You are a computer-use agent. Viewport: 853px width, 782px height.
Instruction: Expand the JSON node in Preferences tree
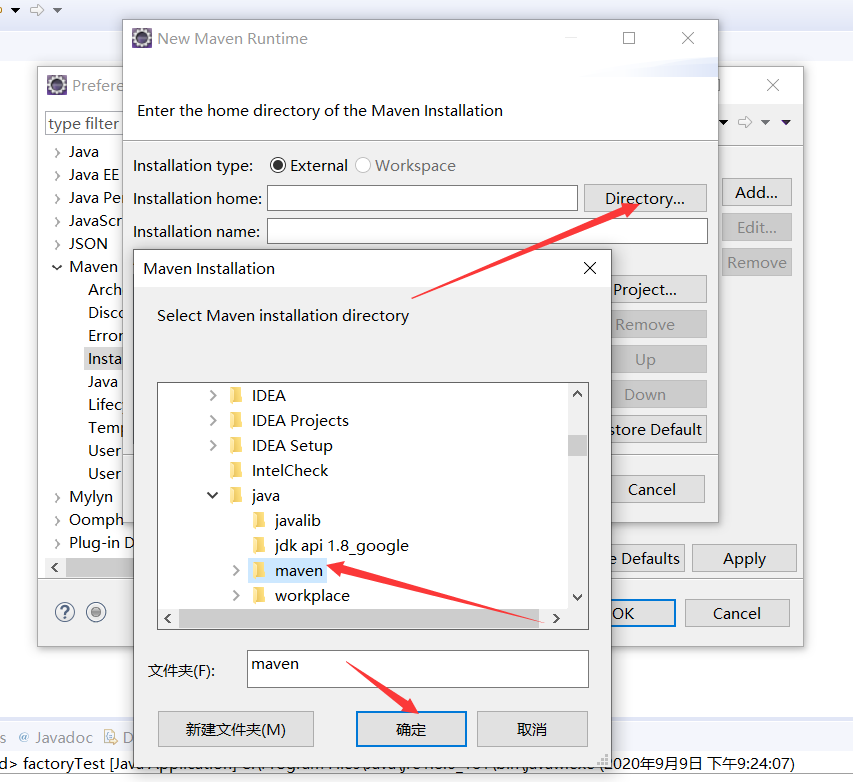coord(57,245)
